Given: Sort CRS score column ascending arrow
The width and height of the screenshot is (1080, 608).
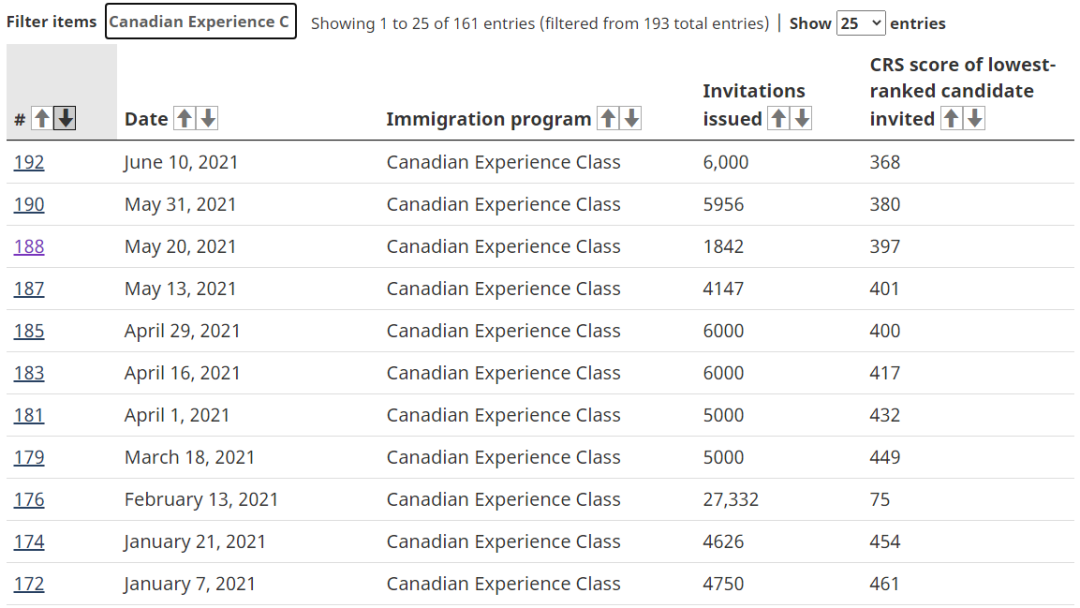Looking at the screenshot, I should pyautogui.click(x=951, y=118).
